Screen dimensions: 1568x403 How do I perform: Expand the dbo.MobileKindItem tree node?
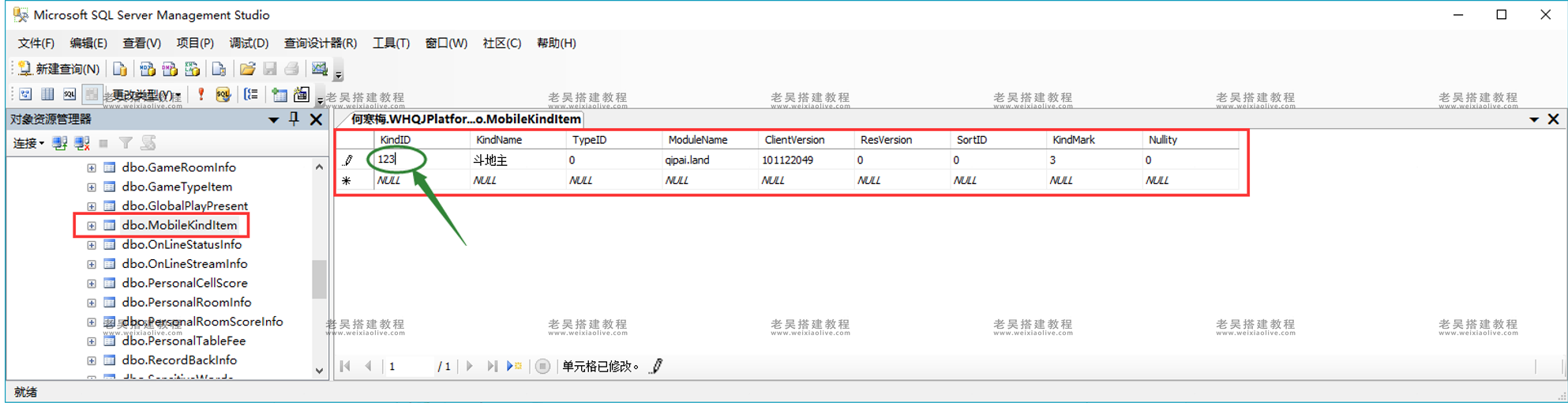[x=92, y=225]
